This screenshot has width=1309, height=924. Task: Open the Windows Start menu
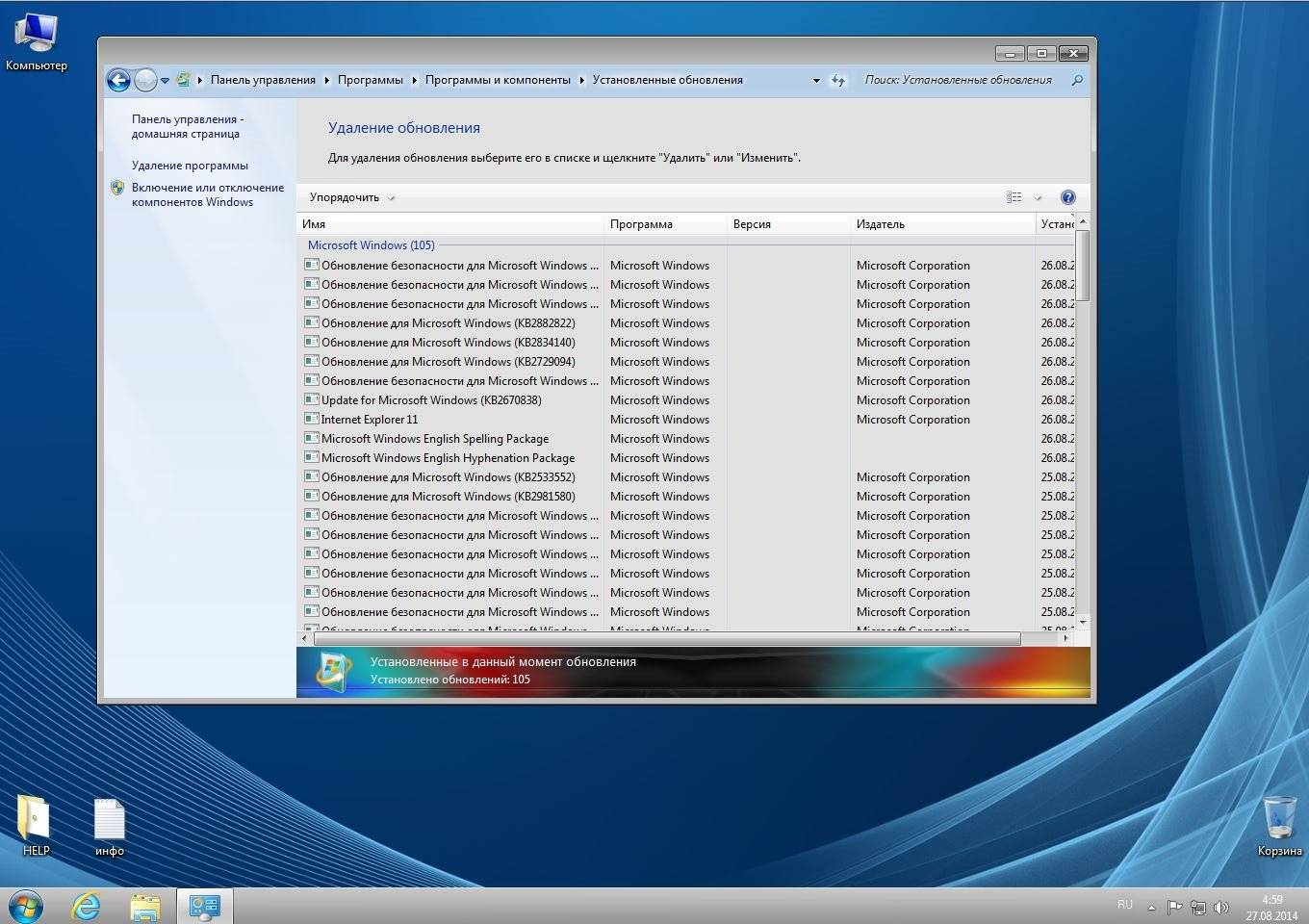click(26, 906)
